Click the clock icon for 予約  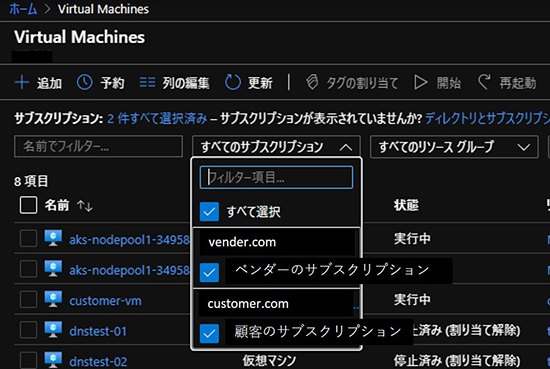point(85,83)
